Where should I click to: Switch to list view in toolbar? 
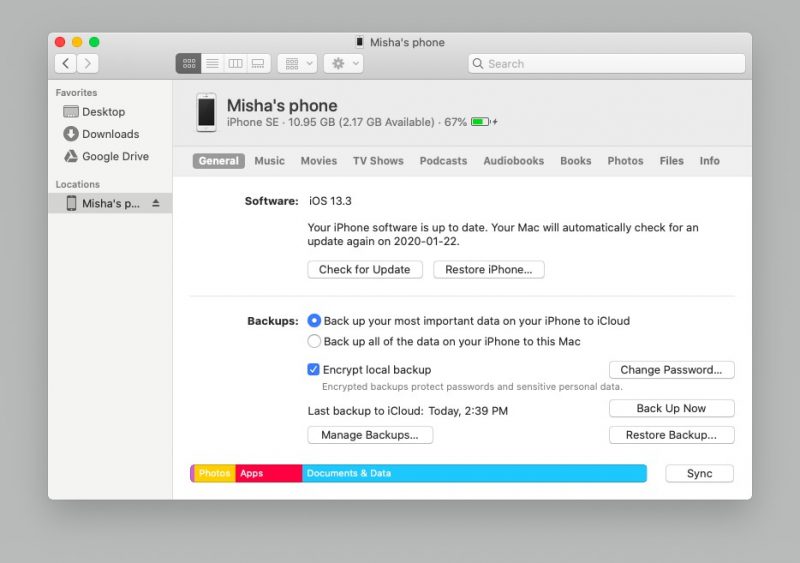212,63
